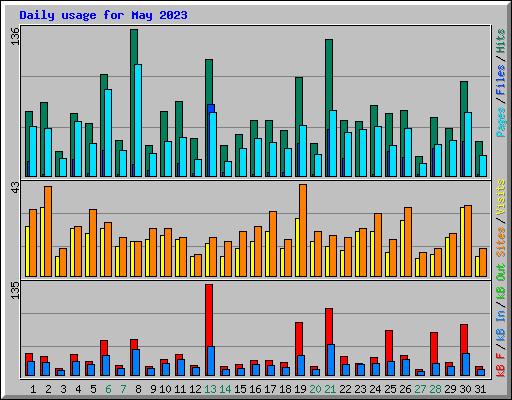512x400 pixels.
Task: Click the green weekend day "28" label
Action: (435, 389)
